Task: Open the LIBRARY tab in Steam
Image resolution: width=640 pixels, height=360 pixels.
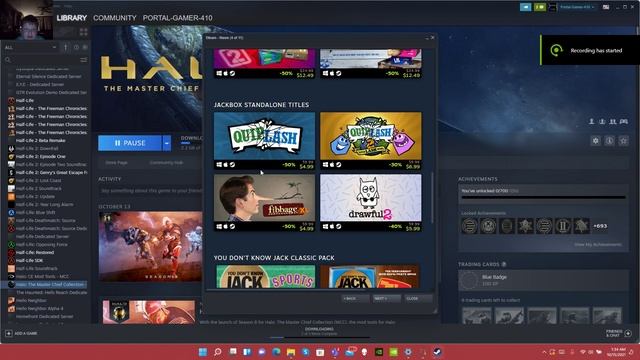Action: point(71,18)
